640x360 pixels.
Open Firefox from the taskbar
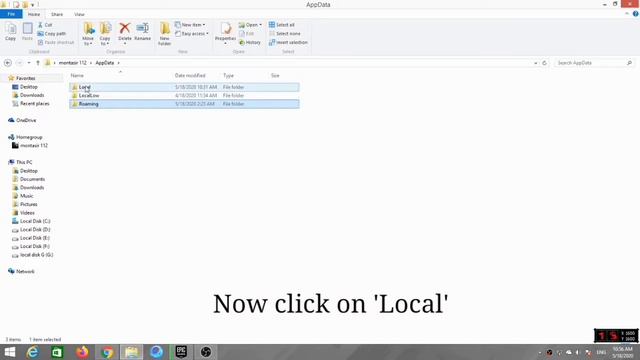[82, 352]
